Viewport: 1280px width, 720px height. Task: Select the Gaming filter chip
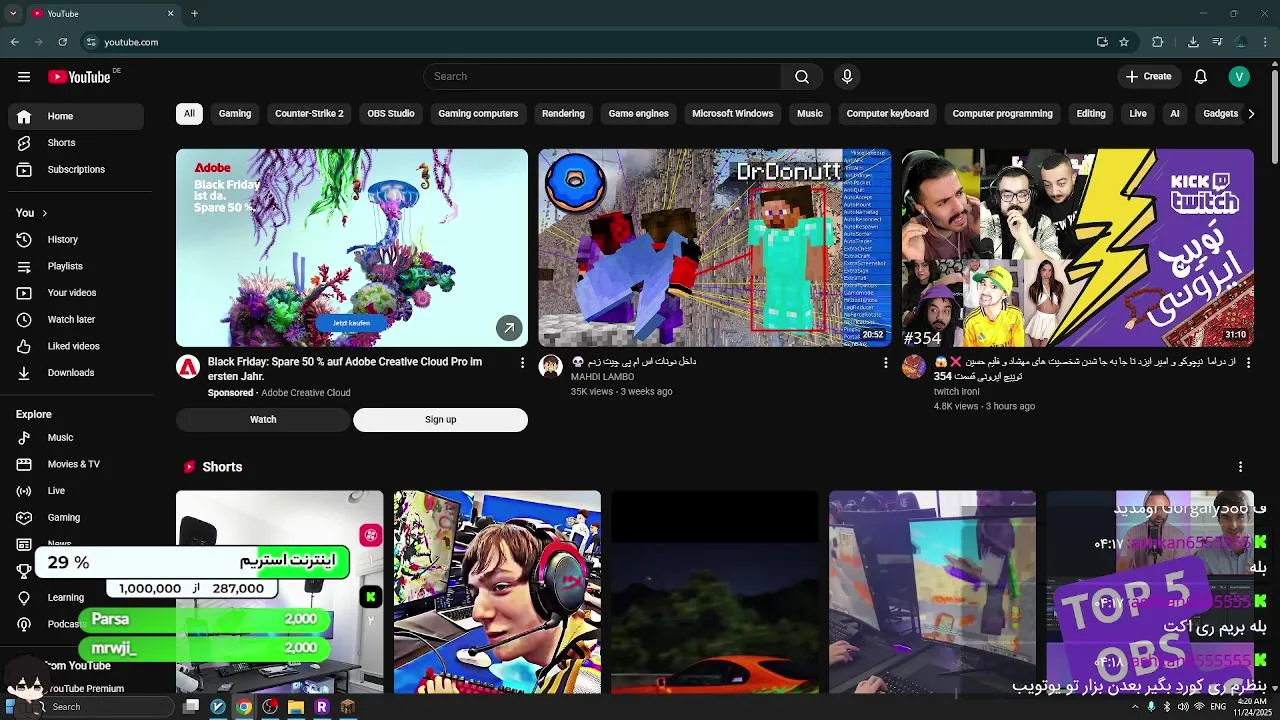coord(235,114)
